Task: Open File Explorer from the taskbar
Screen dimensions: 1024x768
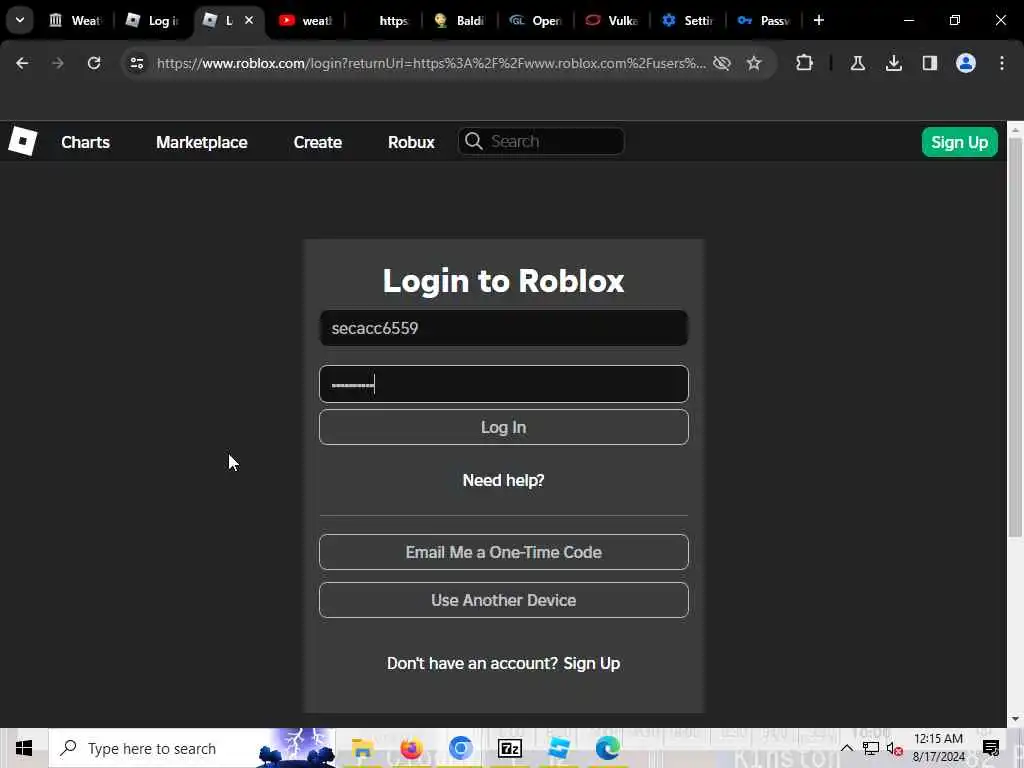Action: click(362, 748)
